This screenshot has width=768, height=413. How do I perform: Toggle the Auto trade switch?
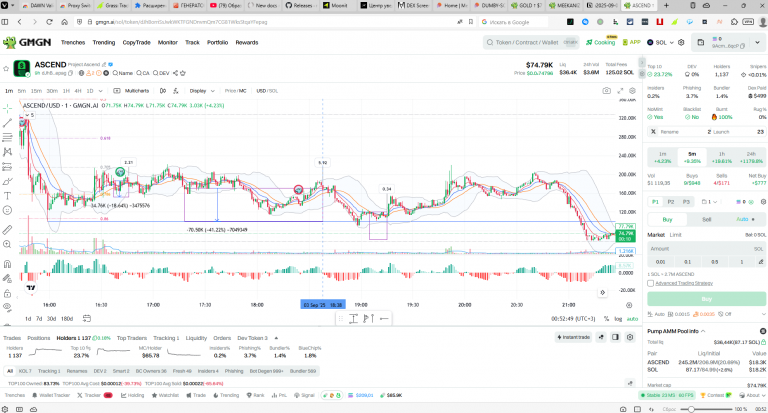pyautogui.click(x=745, y=219)
